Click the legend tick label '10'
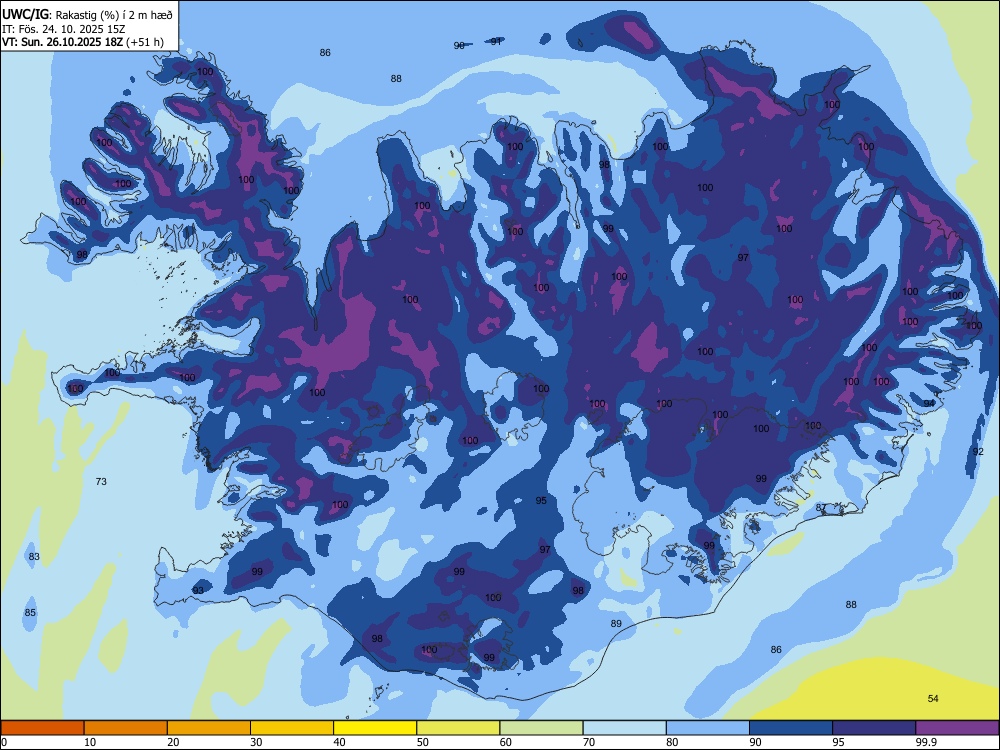Screen dimensions: 1000x750 [x=90, y=742]
